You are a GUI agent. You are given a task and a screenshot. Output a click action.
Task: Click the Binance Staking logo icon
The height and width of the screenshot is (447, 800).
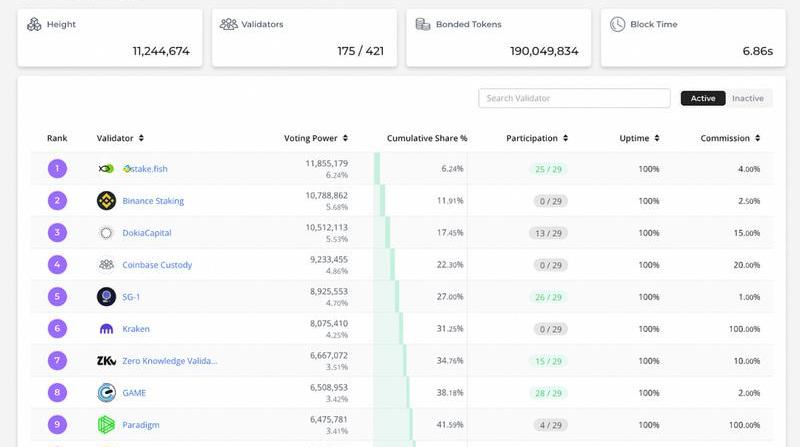click(x=106, y=201)
